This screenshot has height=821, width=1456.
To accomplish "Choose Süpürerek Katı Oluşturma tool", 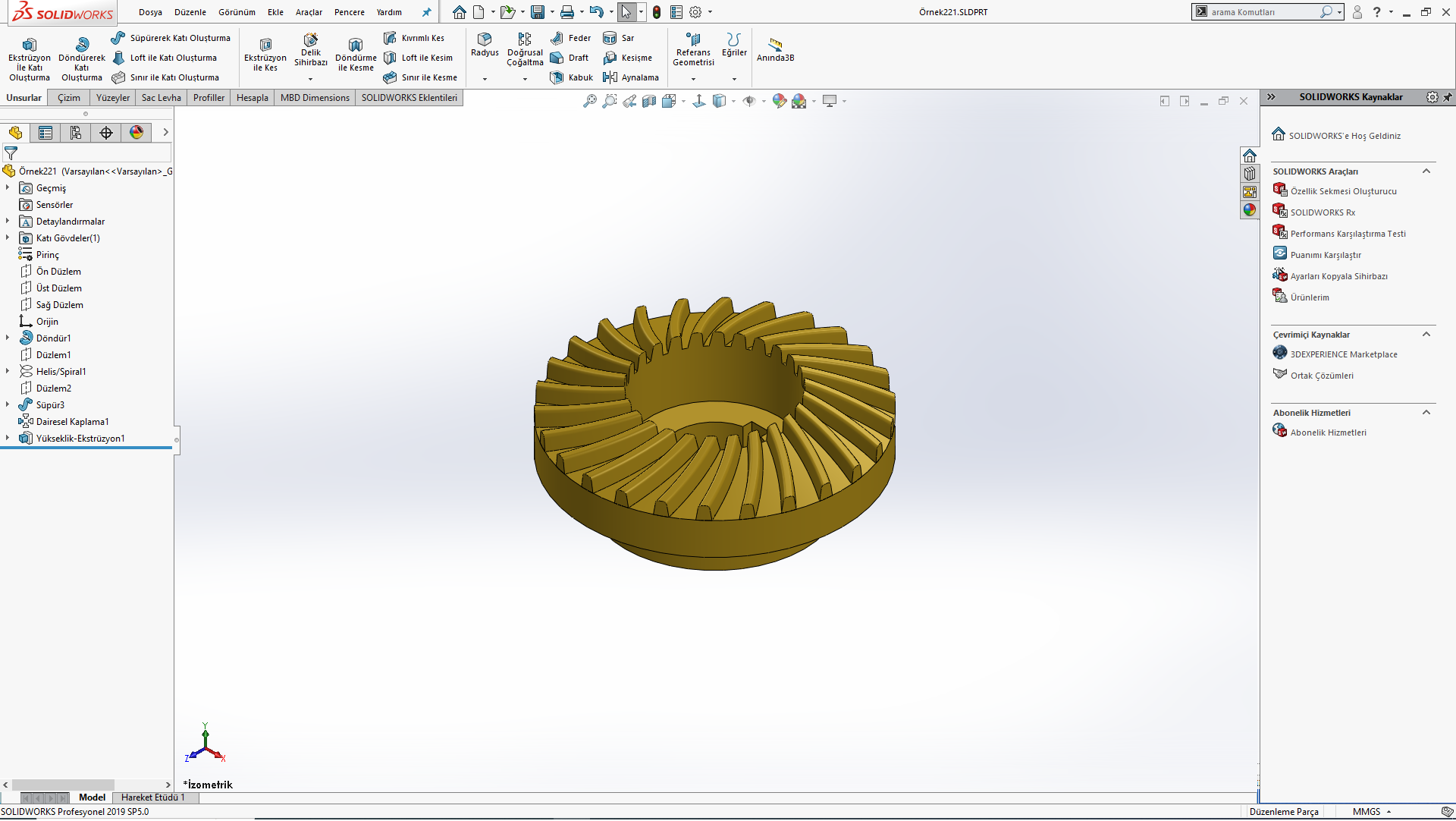I will click(171, 38).
